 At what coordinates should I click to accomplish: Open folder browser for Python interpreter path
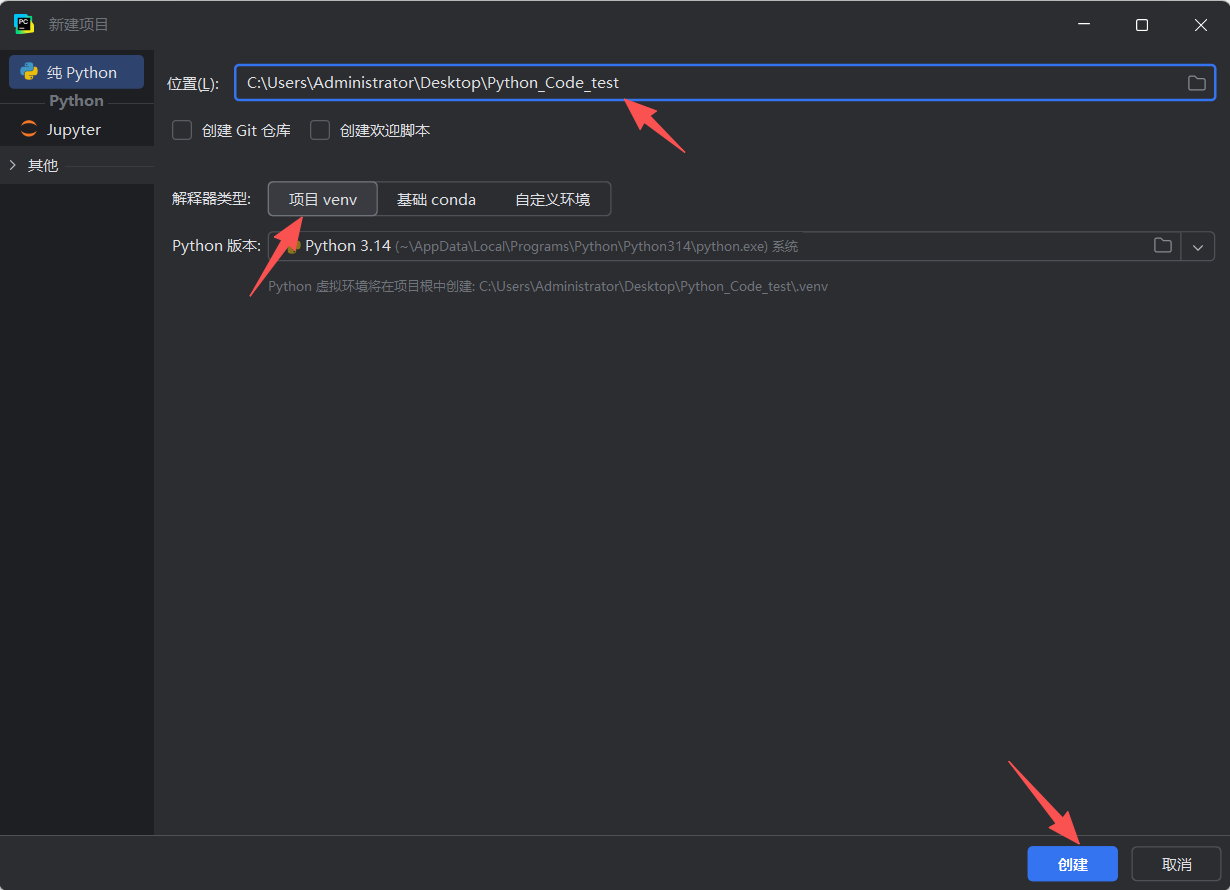(1162, 246)
